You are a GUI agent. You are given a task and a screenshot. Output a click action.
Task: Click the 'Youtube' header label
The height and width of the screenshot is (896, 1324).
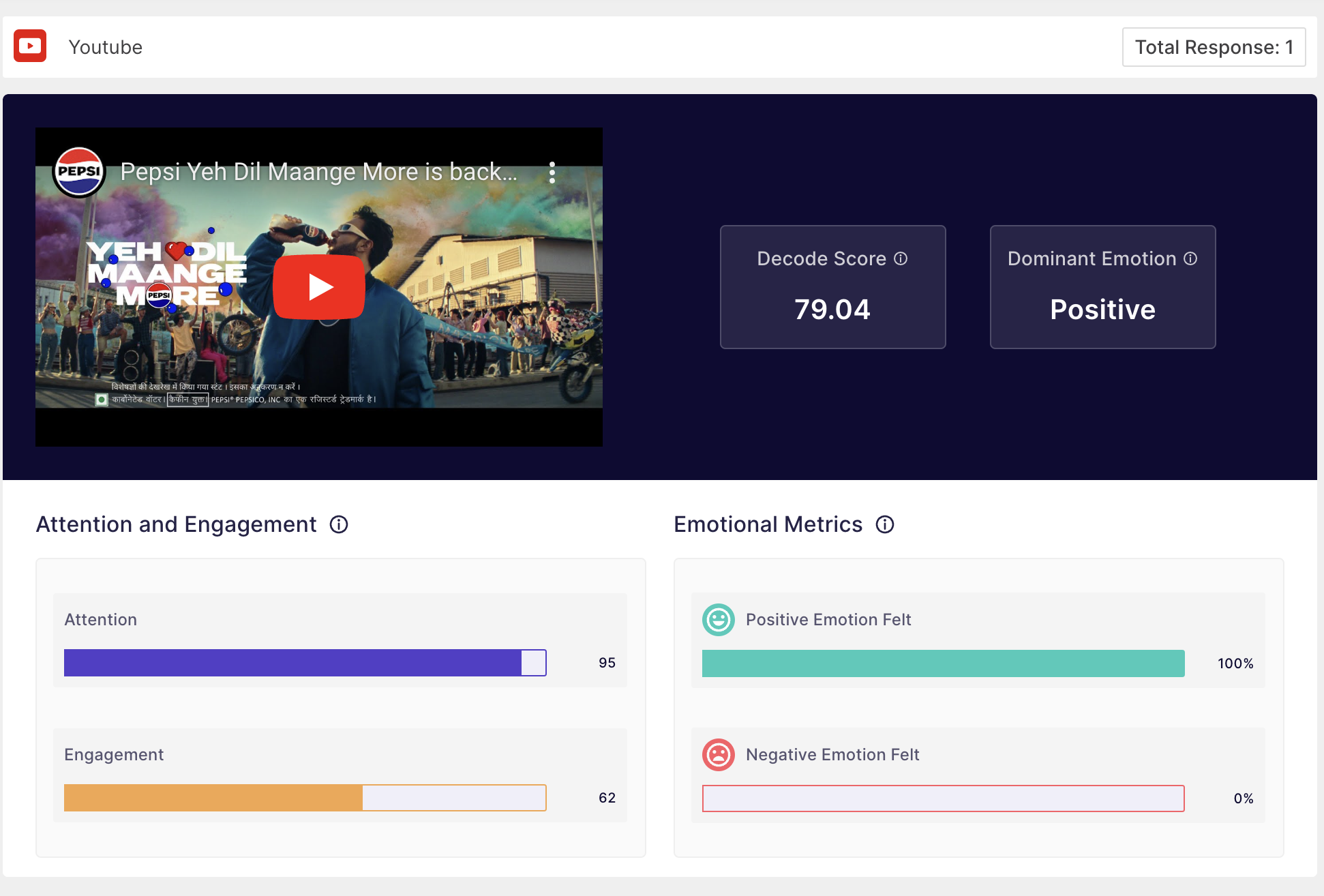(106, 47)
